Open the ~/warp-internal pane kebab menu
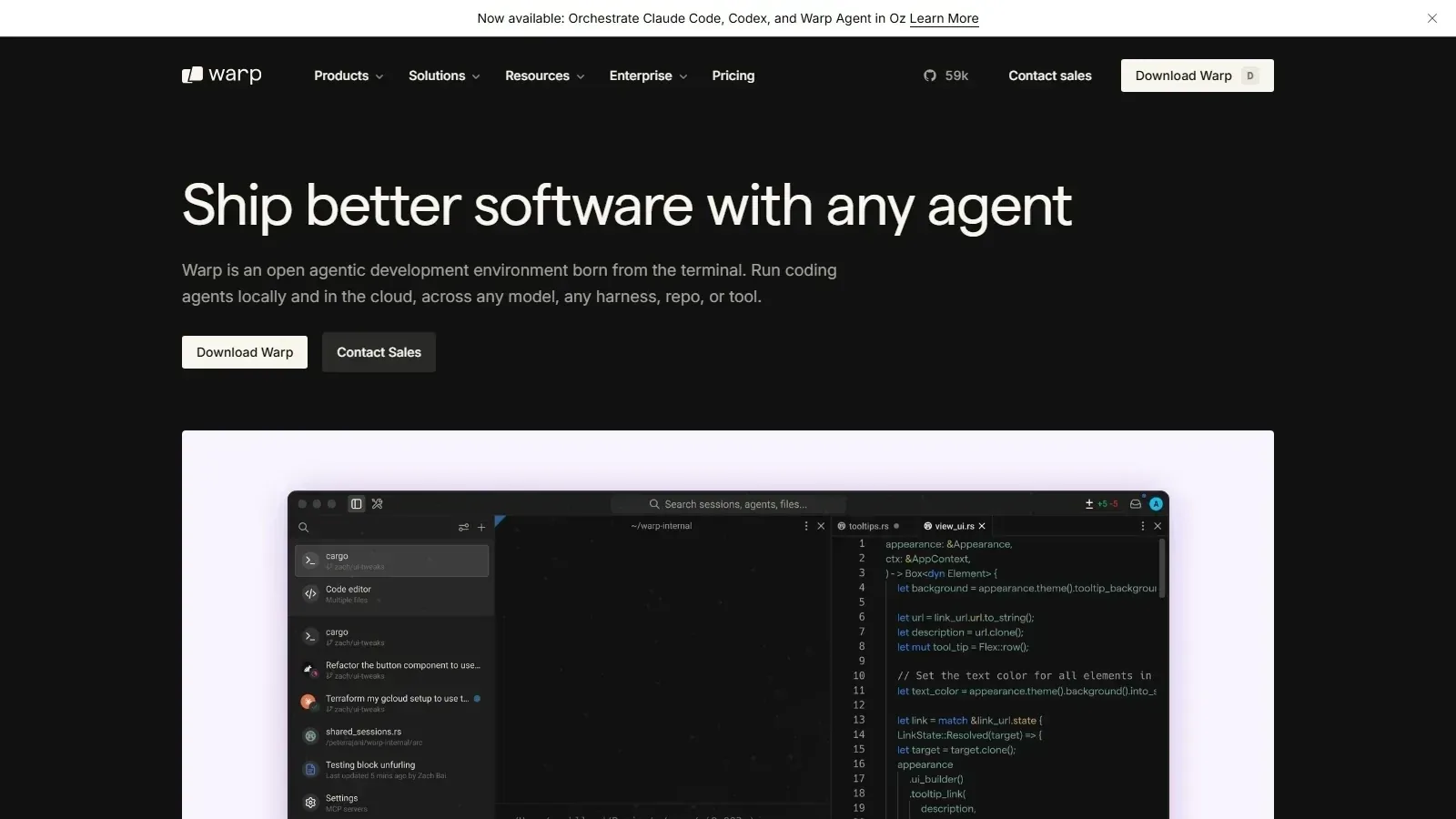Screen dimensions: 1456x819 (x=806, y=526)
